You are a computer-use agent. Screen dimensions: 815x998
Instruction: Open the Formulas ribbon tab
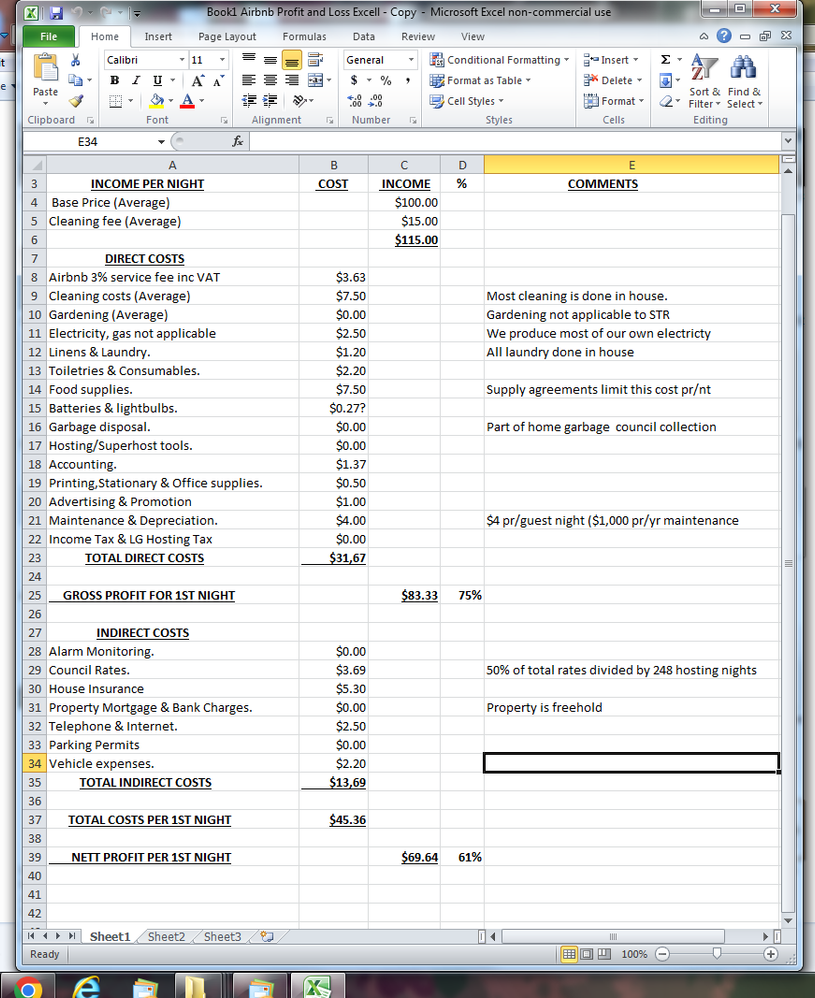tap(304, 36)
